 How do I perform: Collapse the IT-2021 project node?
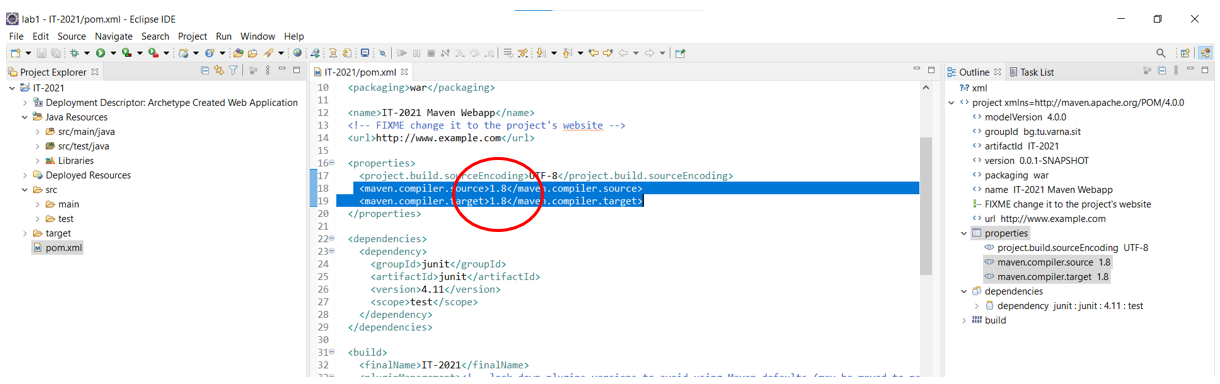pos(12,88)
